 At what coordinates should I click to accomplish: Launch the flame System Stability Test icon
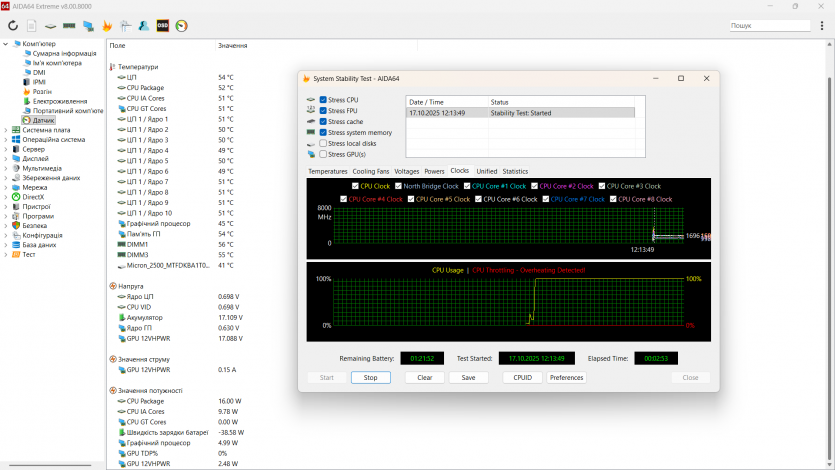coord(107,25)
